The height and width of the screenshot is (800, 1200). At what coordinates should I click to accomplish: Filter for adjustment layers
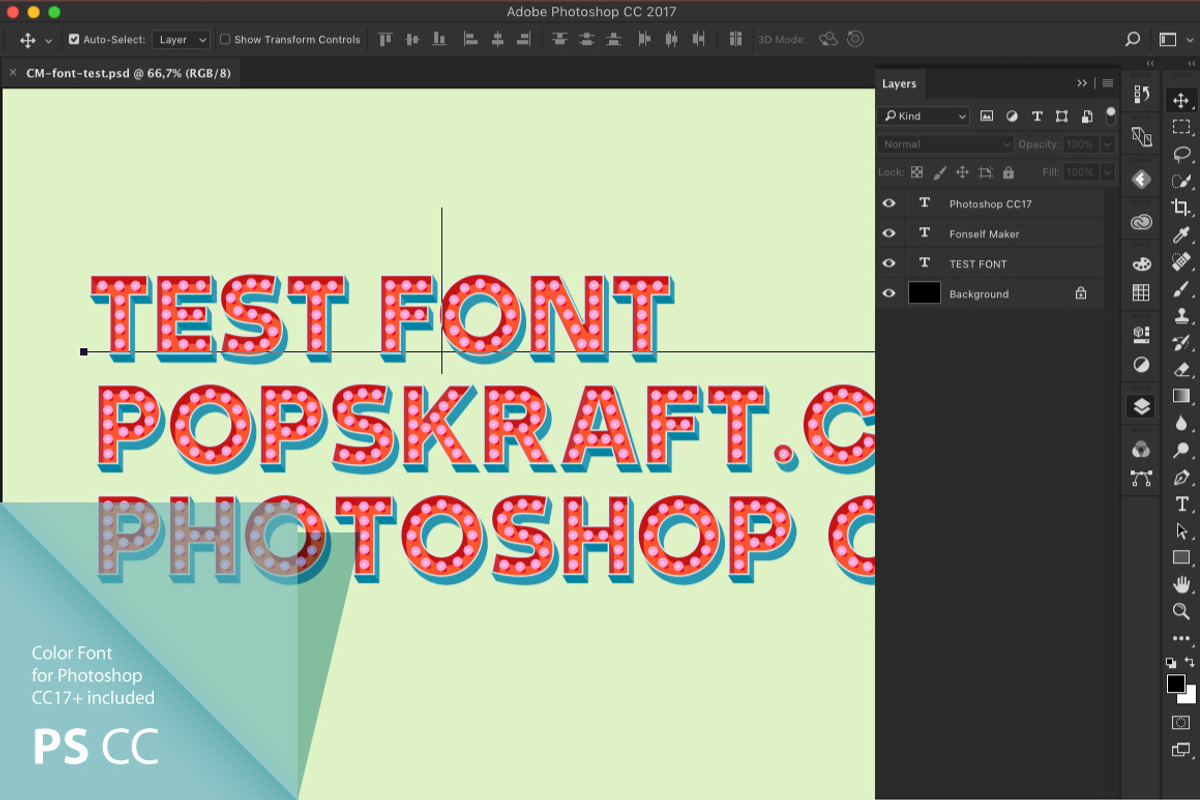coord(1012,116)
